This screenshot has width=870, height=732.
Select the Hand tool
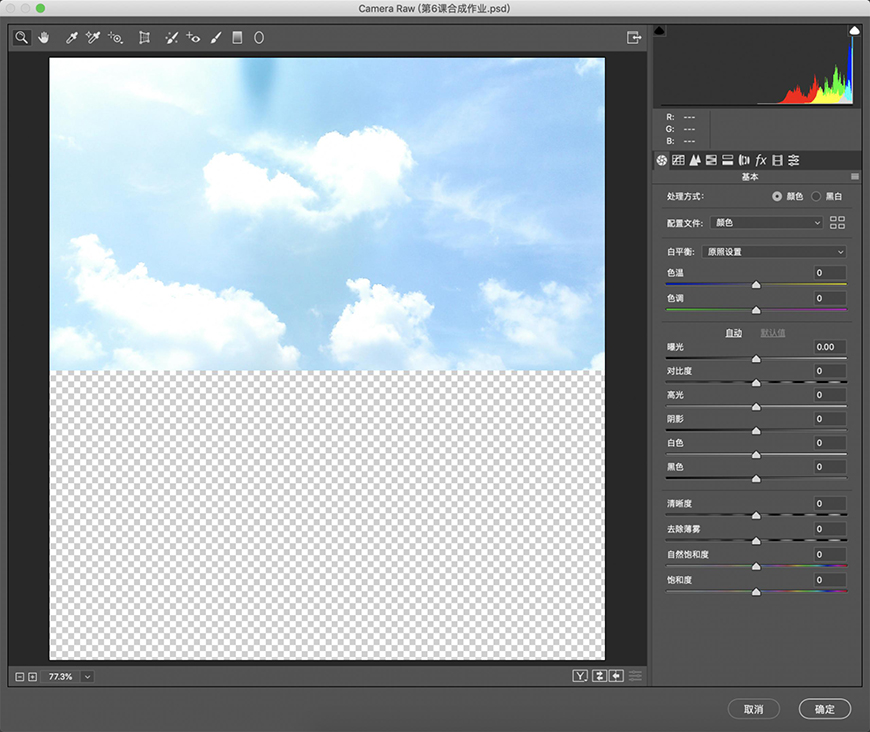coord(44,38)
